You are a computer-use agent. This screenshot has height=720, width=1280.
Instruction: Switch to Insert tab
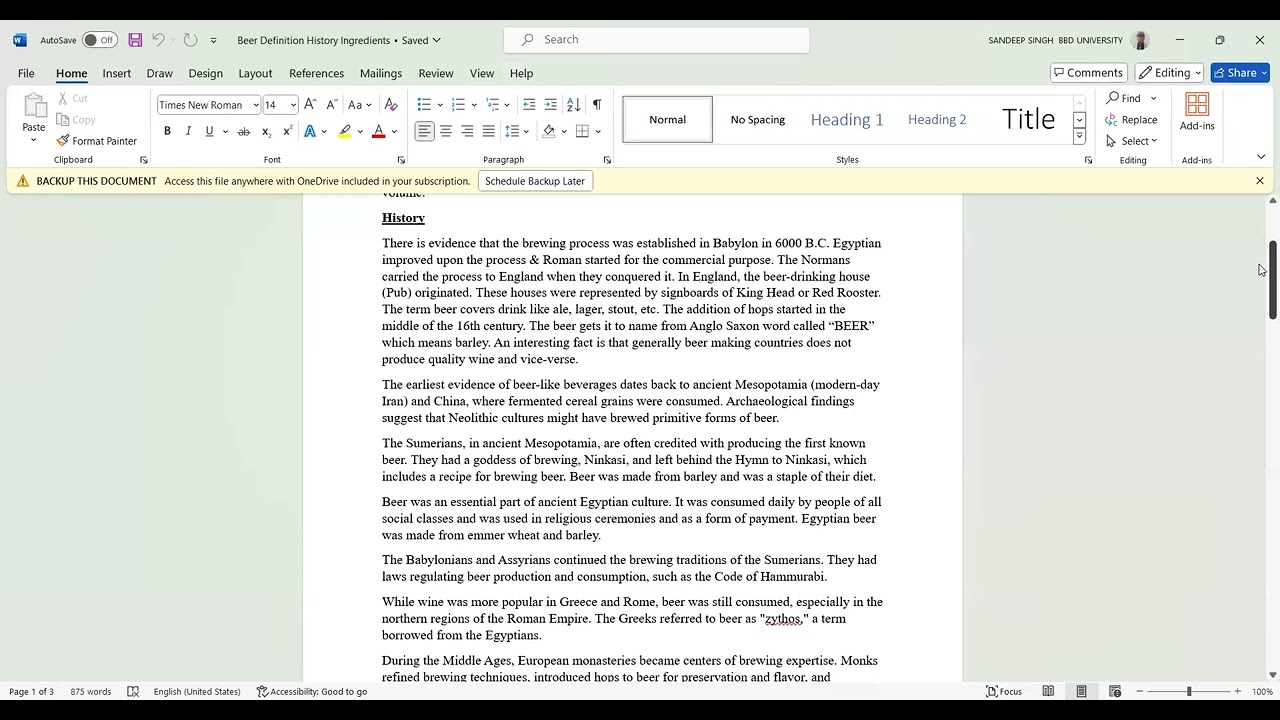(x=117, y=73)
